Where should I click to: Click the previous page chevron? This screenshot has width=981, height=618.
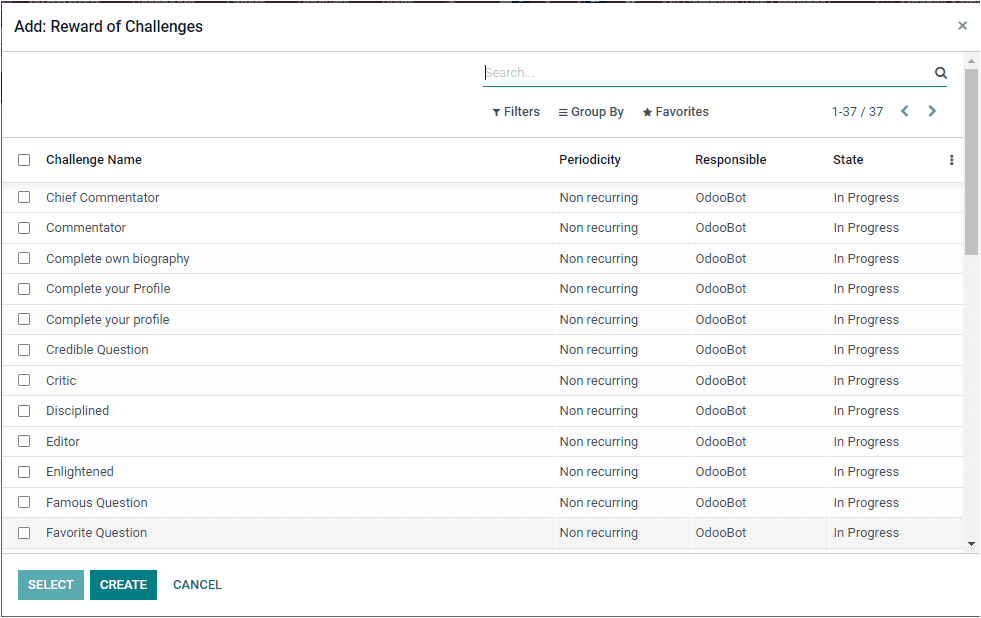tap(904, 111)
